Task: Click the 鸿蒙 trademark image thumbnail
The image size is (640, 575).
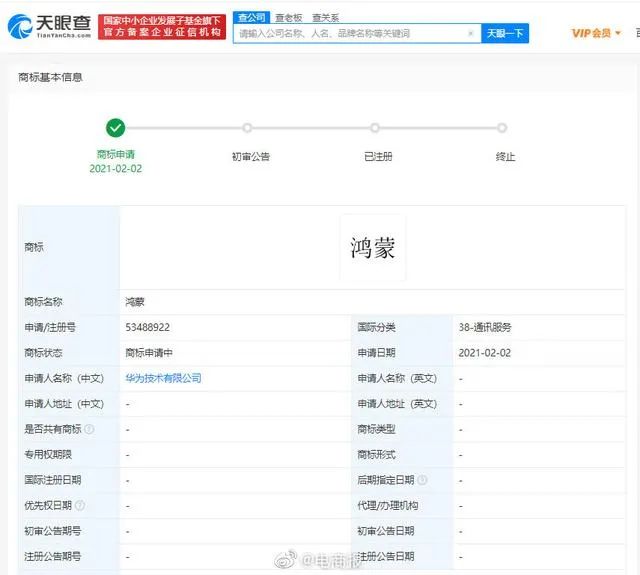Action: click(373, 248)
